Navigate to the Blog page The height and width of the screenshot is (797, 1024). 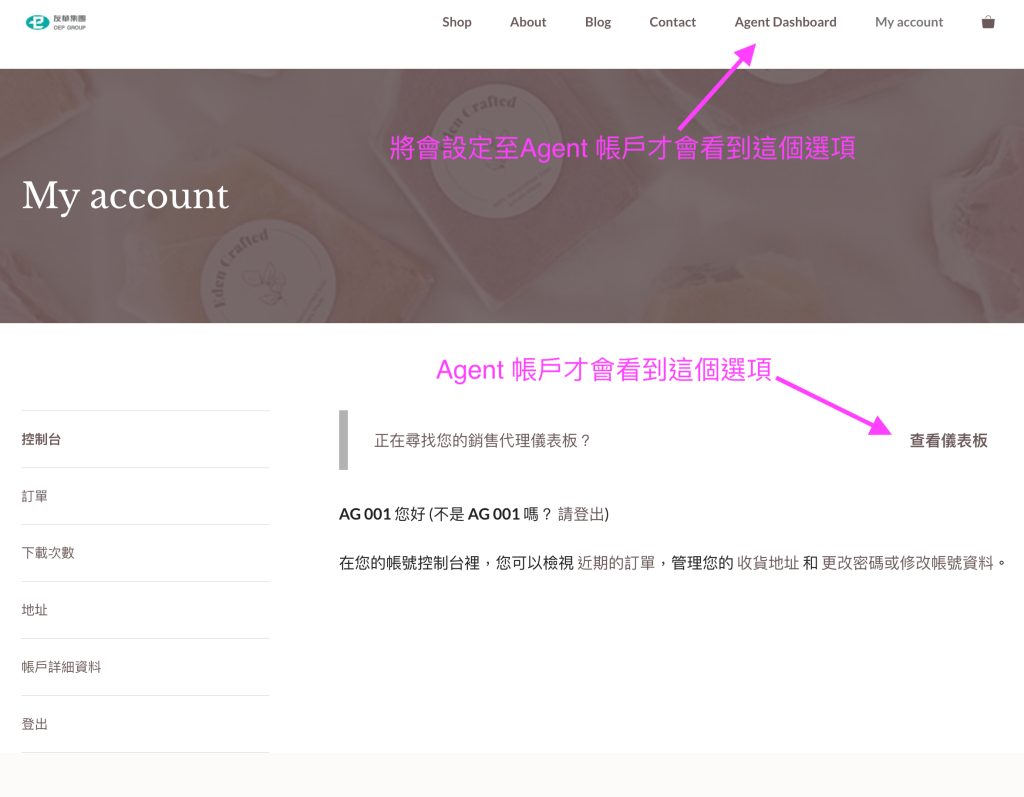point(598,22)
